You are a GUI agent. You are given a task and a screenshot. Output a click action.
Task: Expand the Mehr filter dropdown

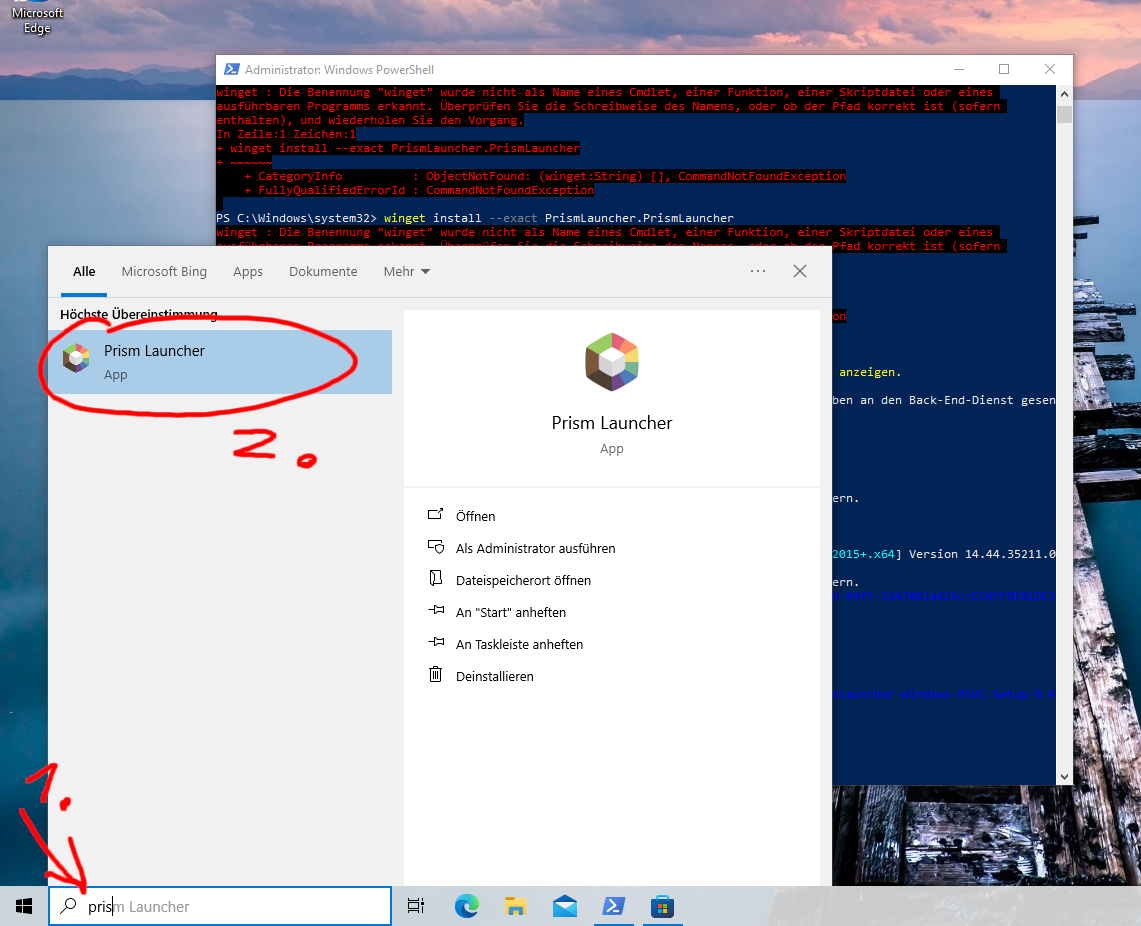coord(406,271)
